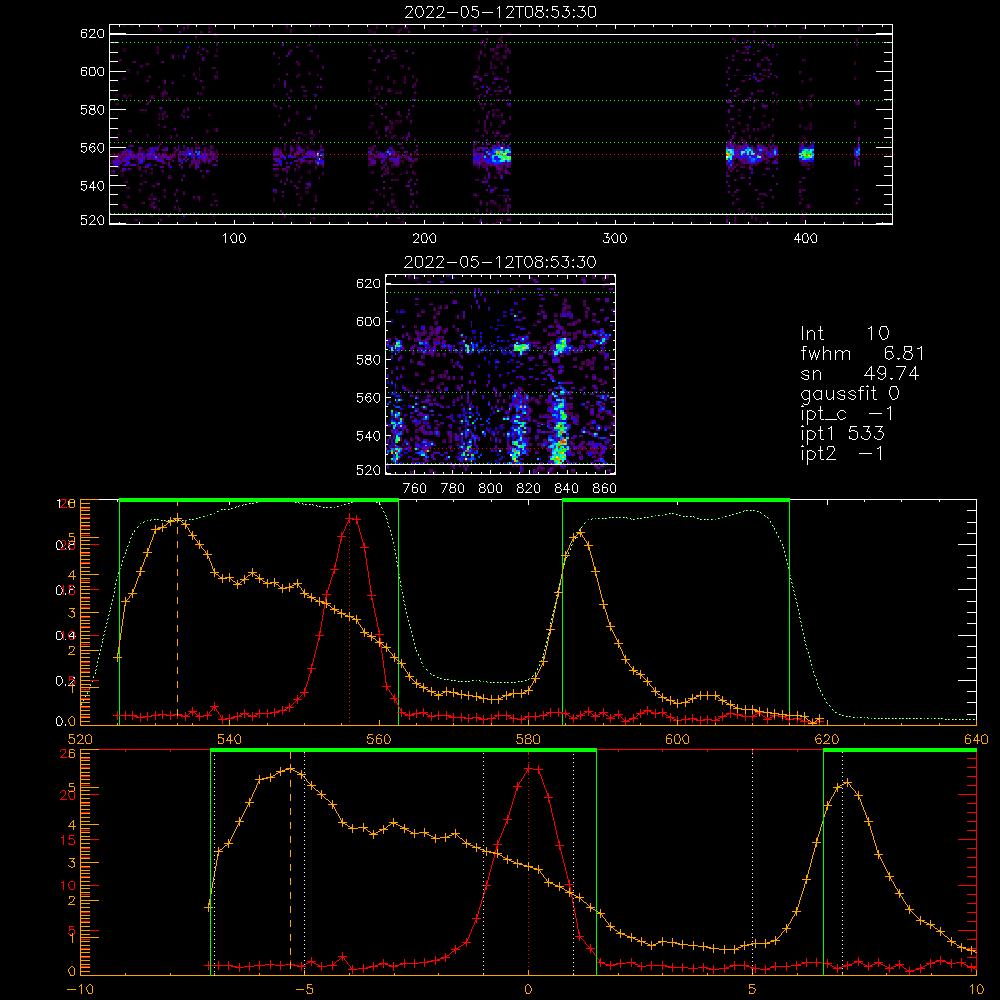The width and height of the screenshot is (1000, 1000).
Task: Click the 760 tick label under middle spectrogram
Action: [415, 489]
